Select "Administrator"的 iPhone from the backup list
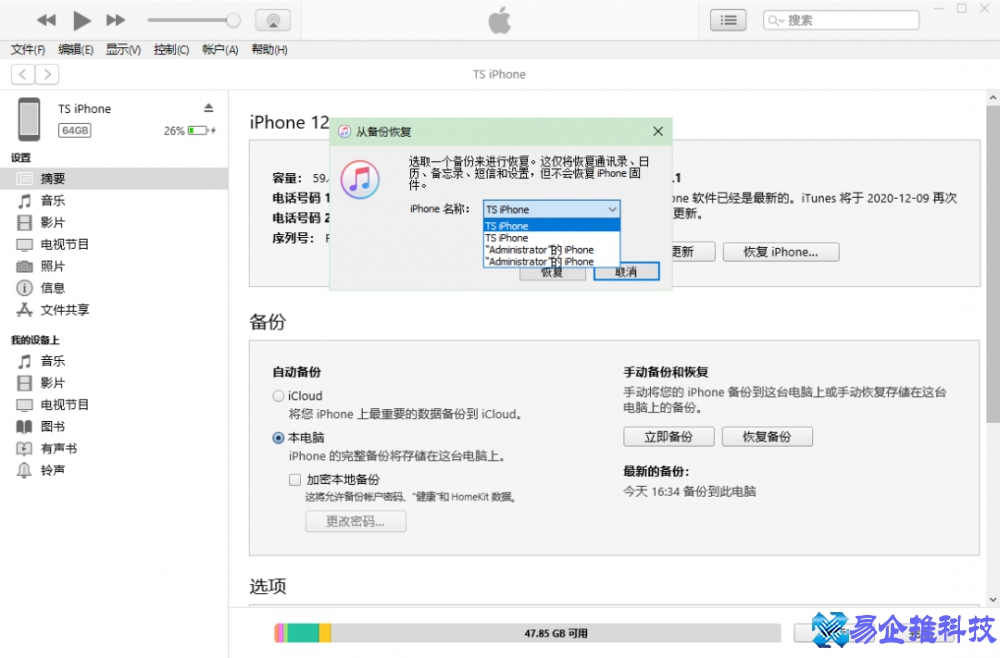 [540, 250]
